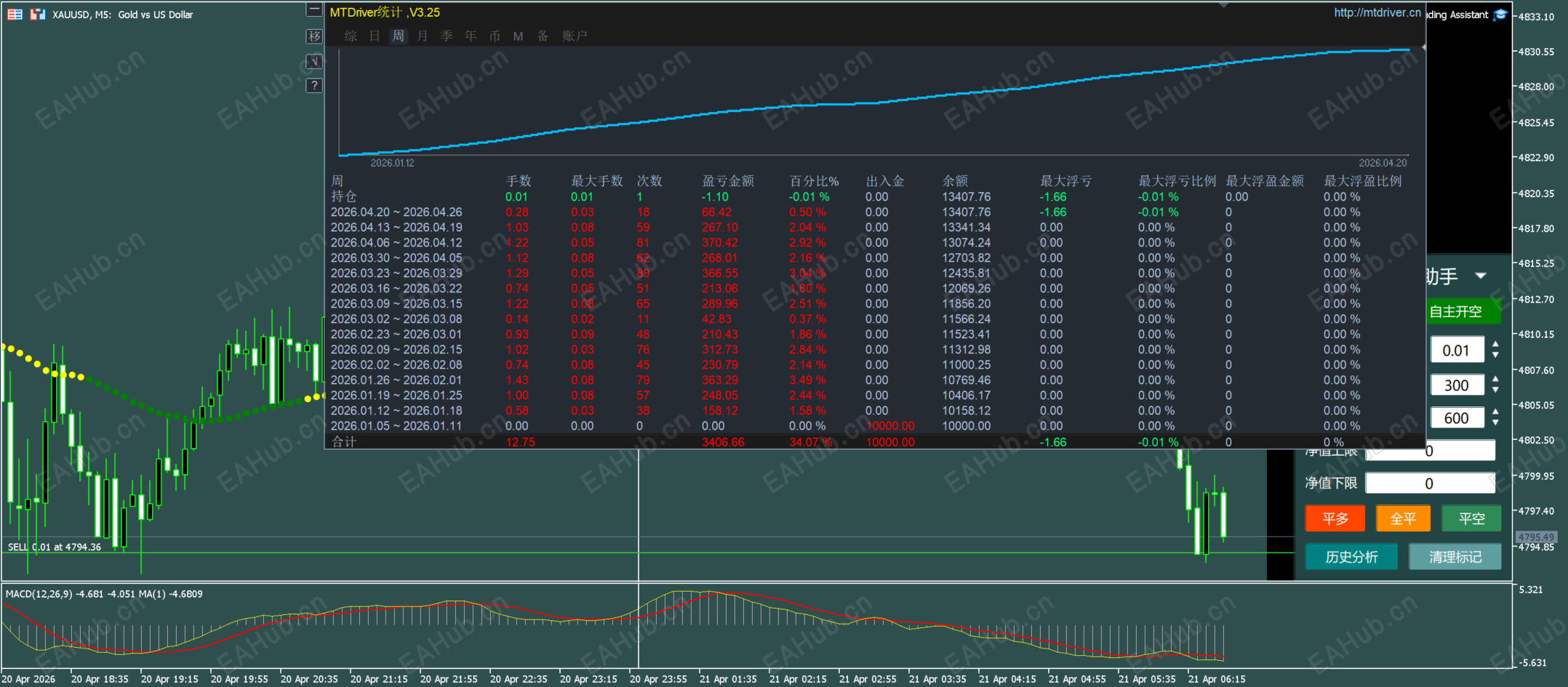
Task: Click the 0.01 value input field
Action: [1457, 350]
